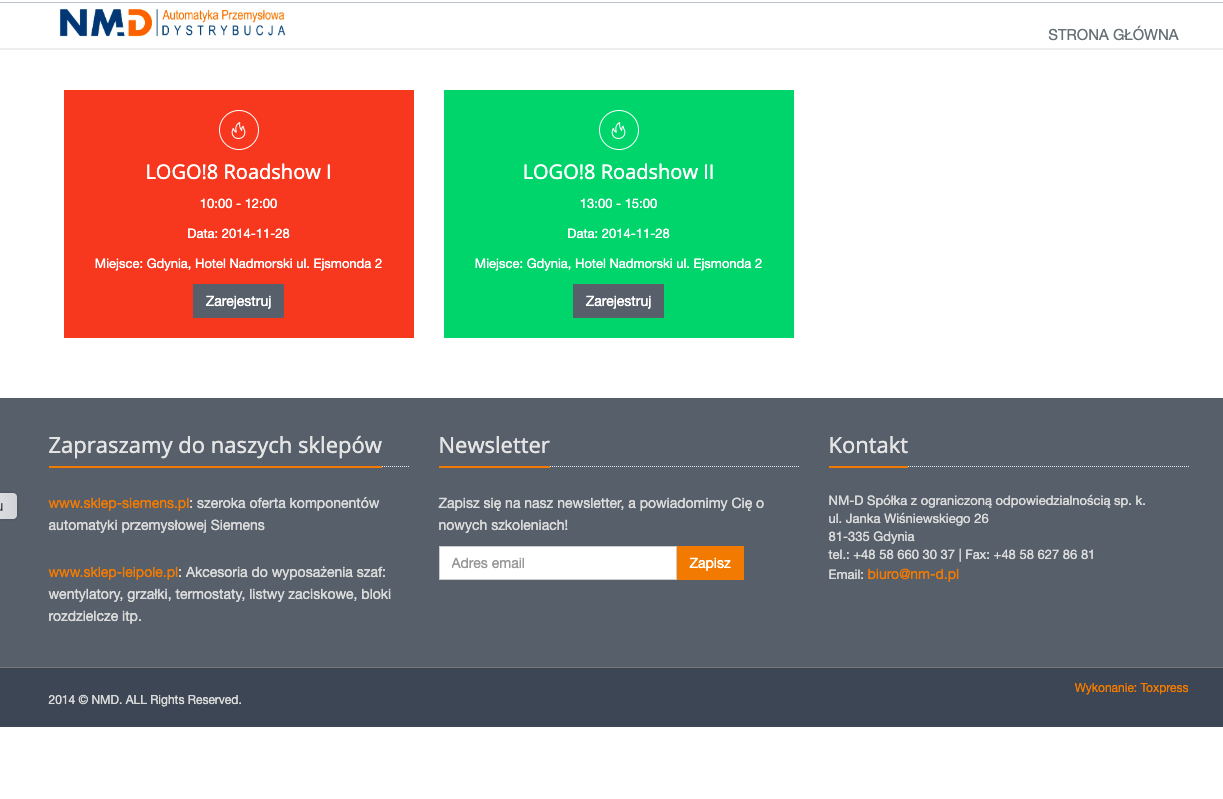
Task: Click the Zapraszamy do naszych sklepów heading
Action: 215,445
